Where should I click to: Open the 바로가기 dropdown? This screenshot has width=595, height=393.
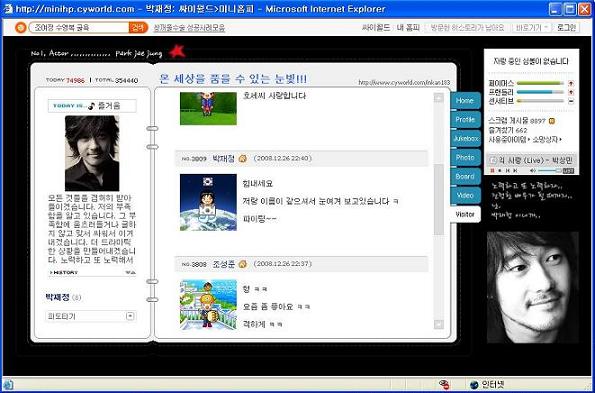tap(531, 28)
